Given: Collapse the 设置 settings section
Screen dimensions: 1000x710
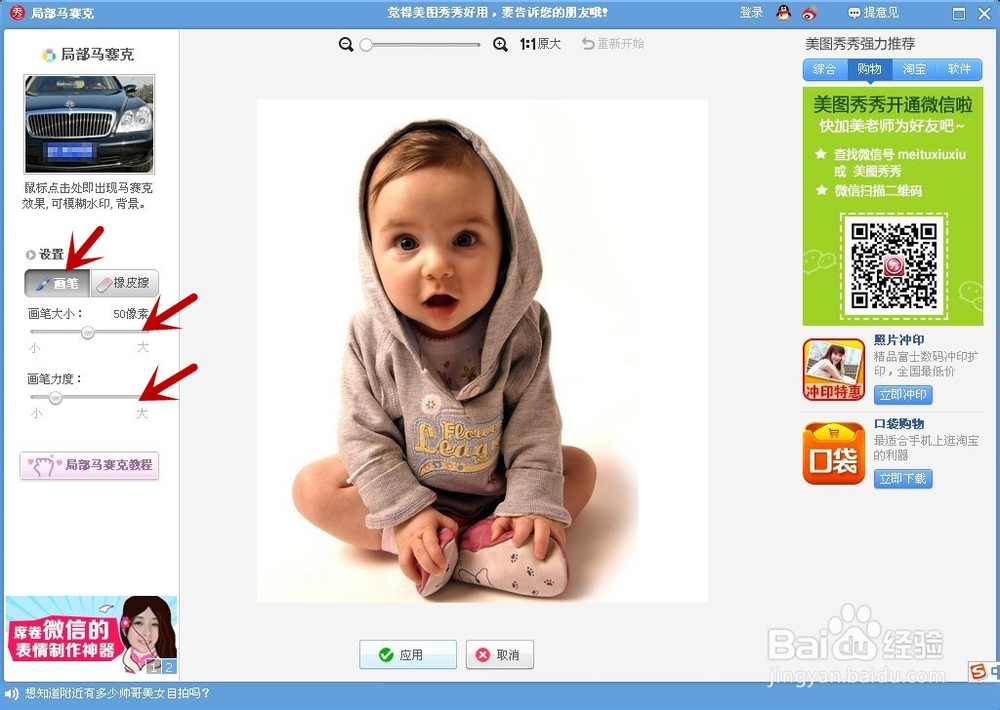Looking at the screenshot, I should (30, 255).
